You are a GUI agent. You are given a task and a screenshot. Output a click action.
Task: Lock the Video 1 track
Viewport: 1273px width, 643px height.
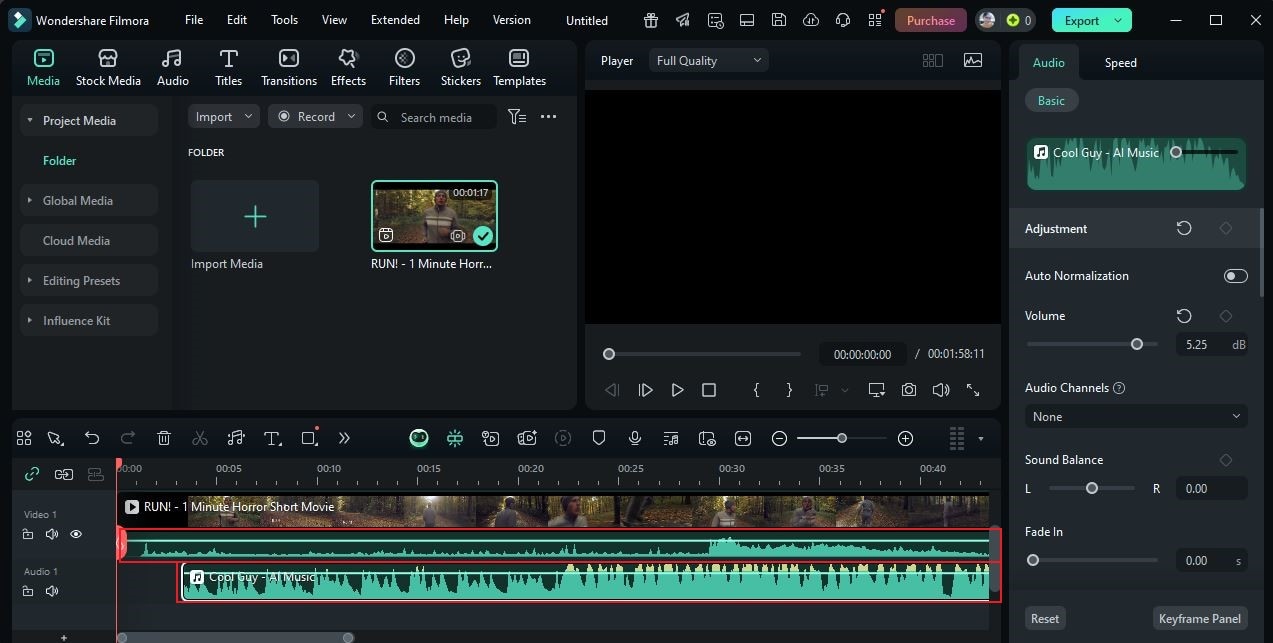[28, 534]
